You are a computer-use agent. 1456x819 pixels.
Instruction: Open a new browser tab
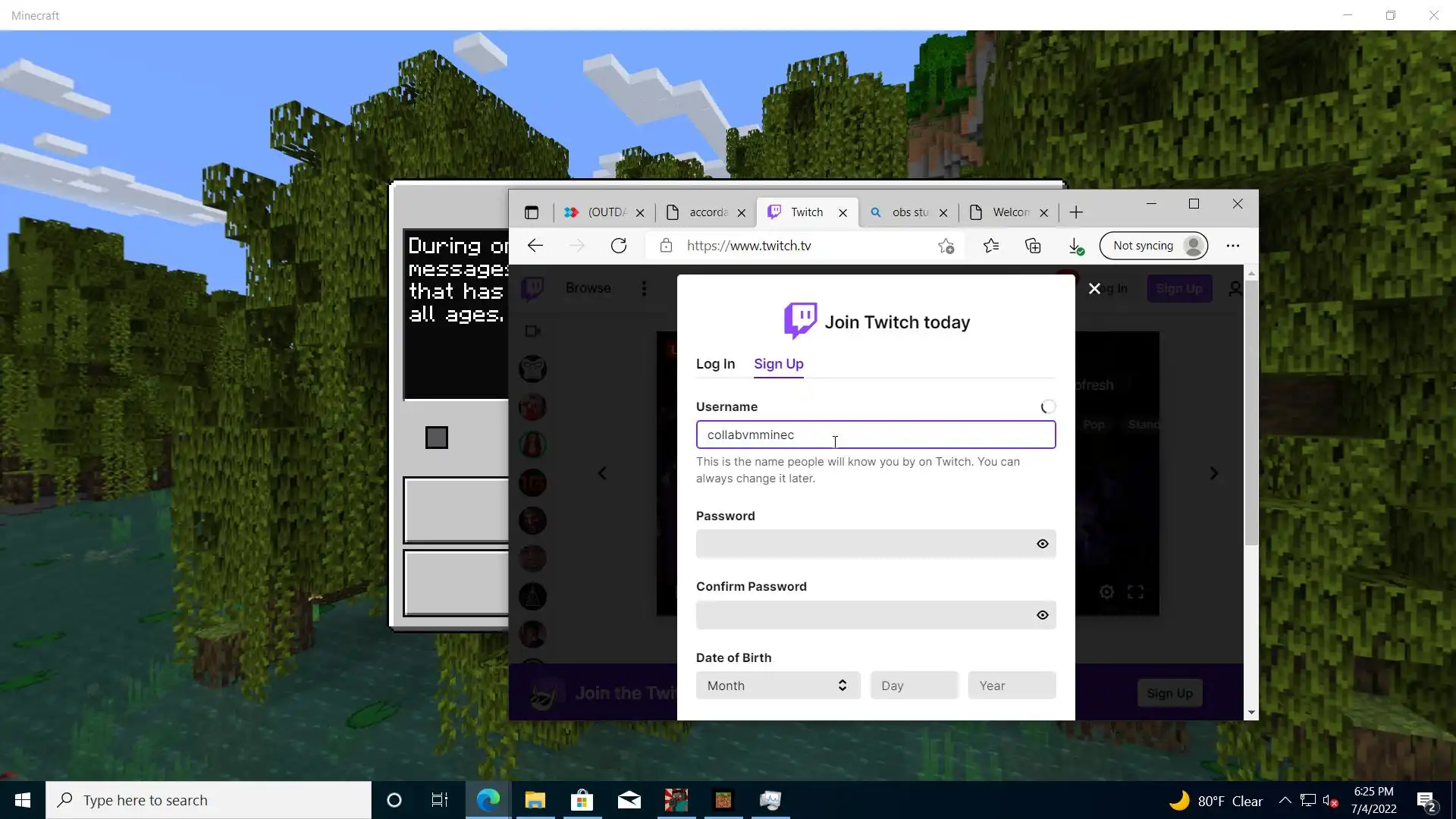[x=1076, y=212]
